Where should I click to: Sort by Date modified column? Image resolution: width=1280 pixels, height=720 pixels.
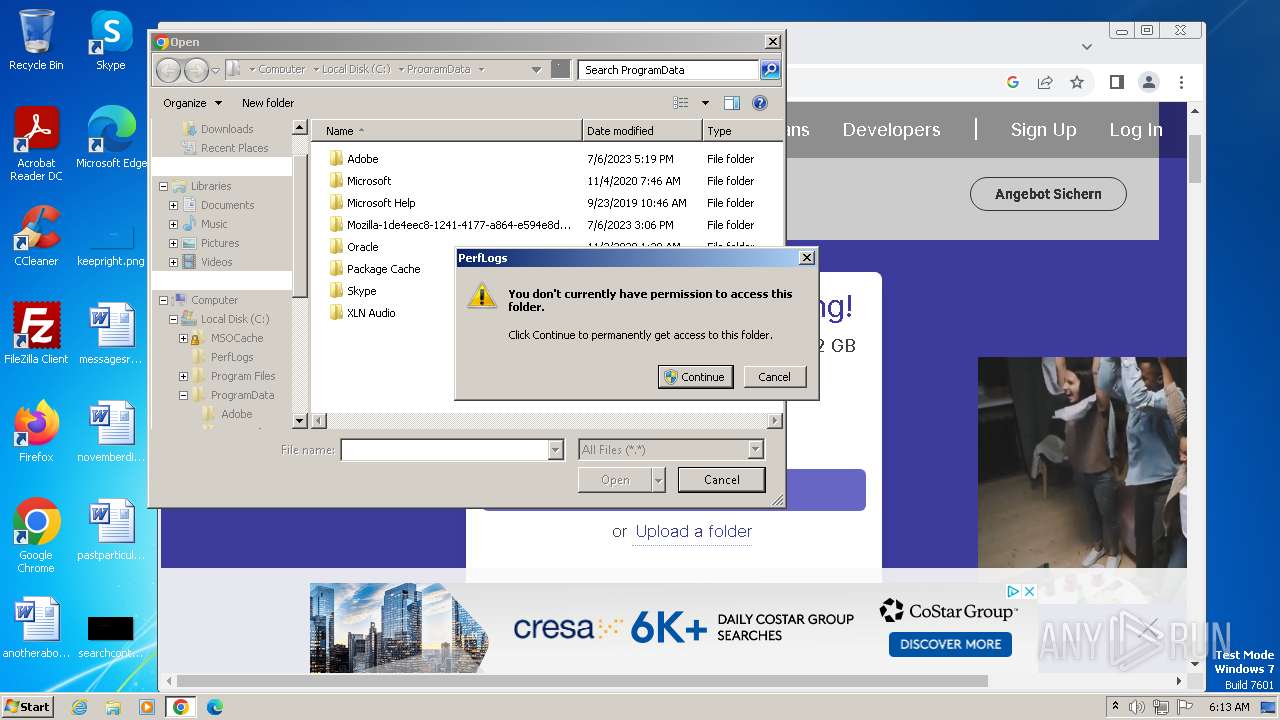[x=641, y=131]
